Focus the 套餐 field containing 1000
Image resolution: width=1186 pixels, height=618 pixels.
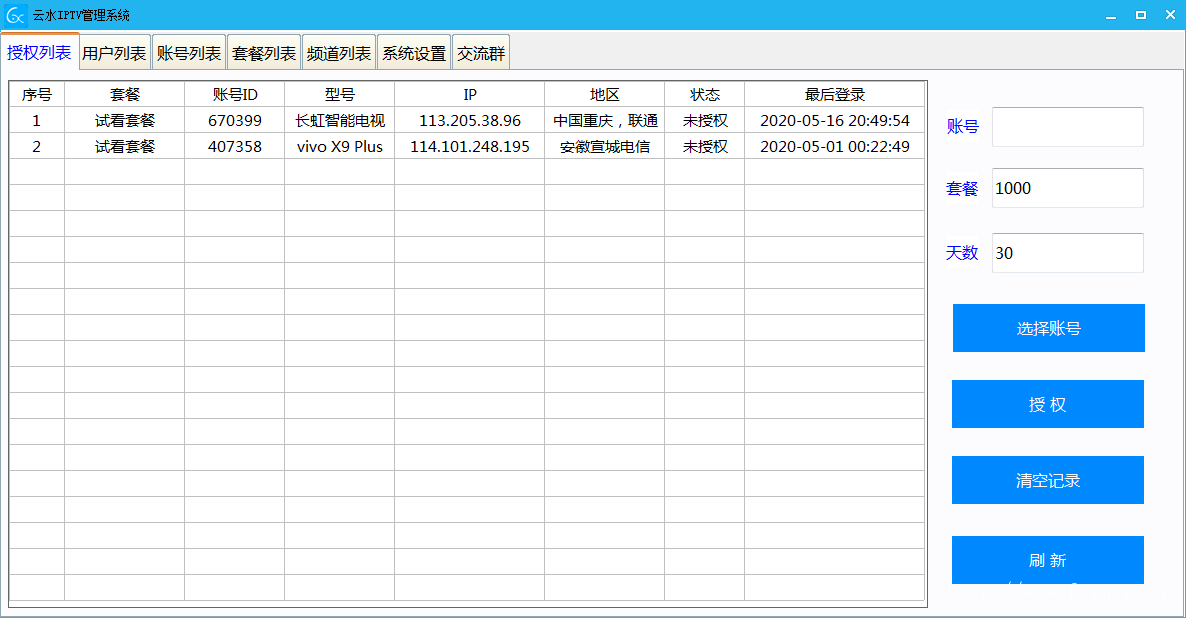pyautogui.click(x=1067, y=188)
